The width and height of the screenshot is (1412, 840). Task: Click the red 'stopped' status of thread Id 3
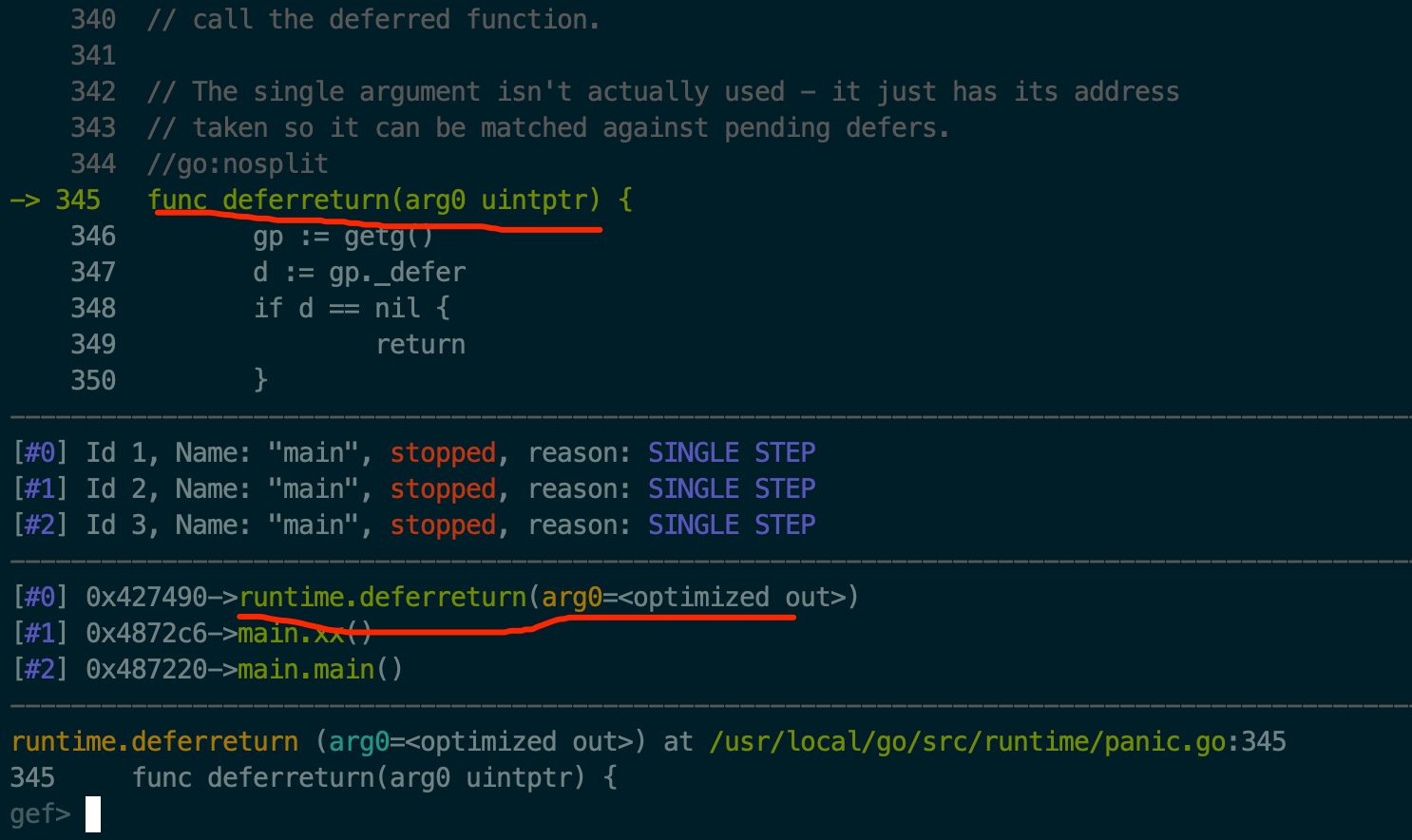443,525
